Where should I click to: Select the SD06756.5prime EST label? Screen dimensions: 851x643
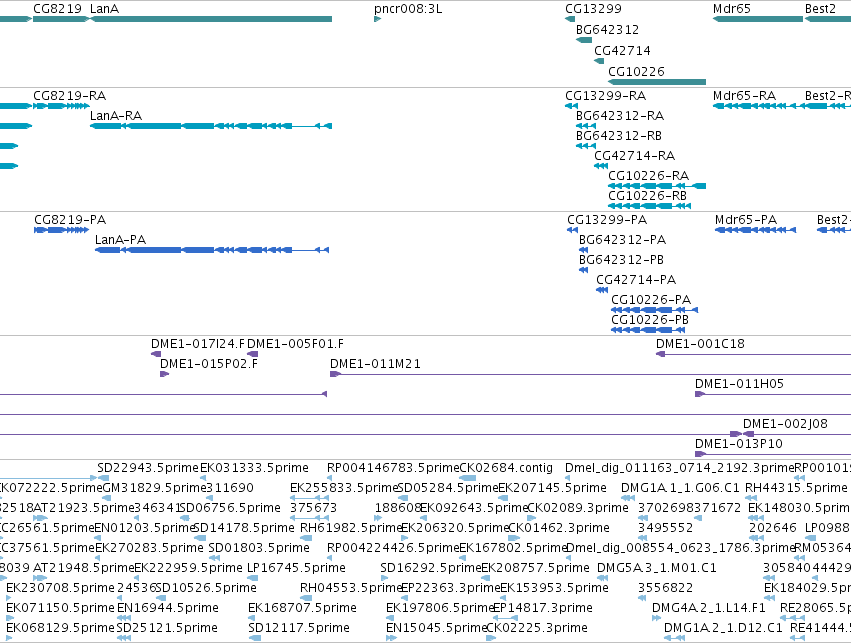[231, 508]
